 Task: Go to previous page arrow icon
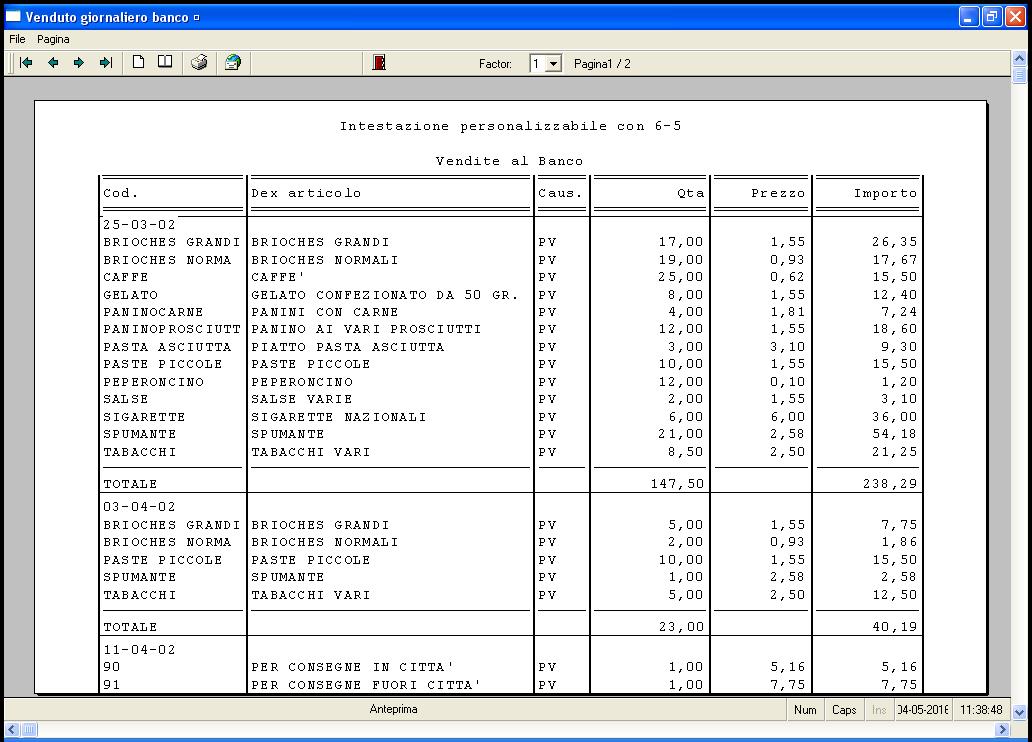click(53, 63)
